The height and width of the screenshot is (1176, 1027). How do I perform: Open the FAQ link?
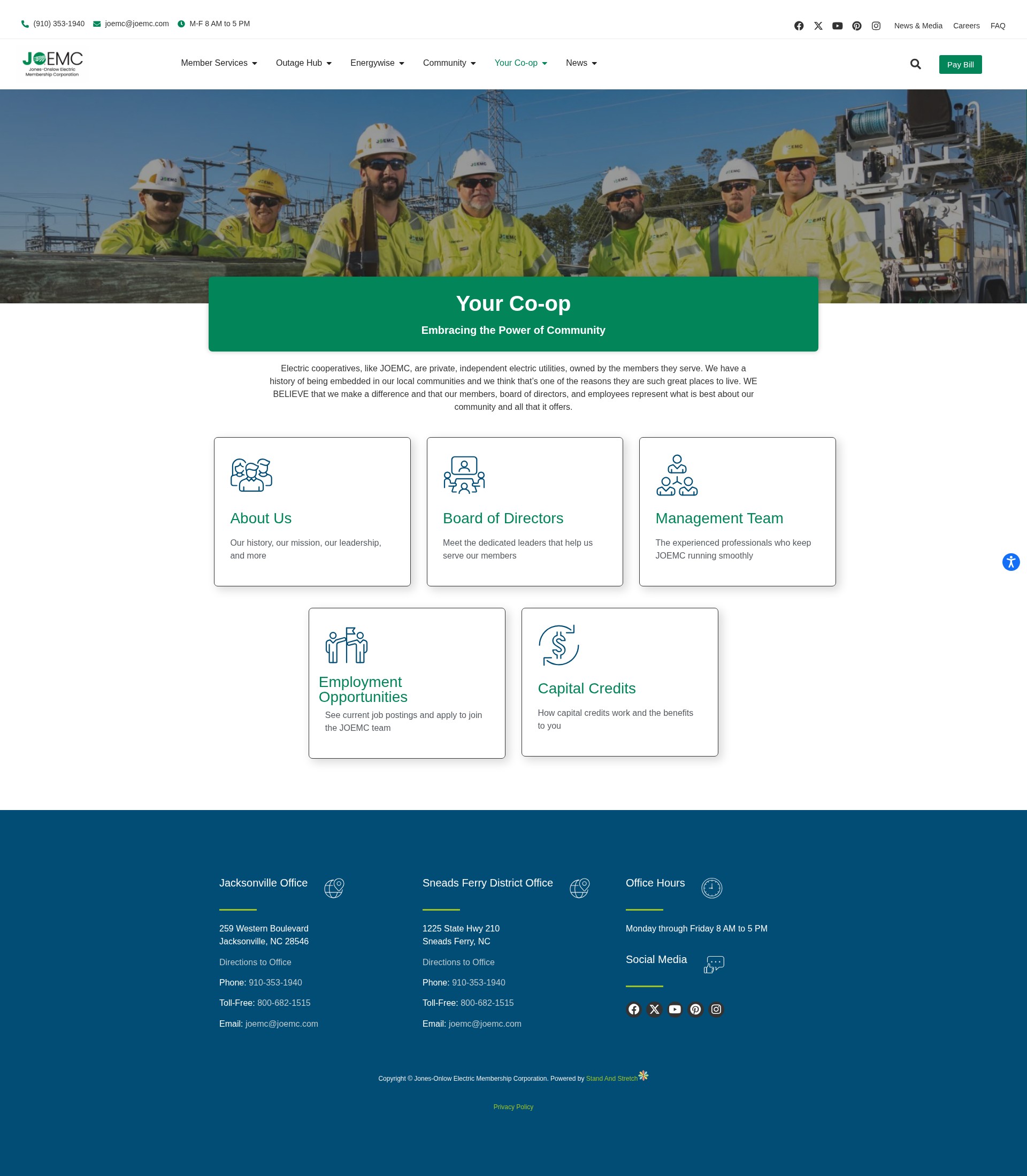(998, 26)
